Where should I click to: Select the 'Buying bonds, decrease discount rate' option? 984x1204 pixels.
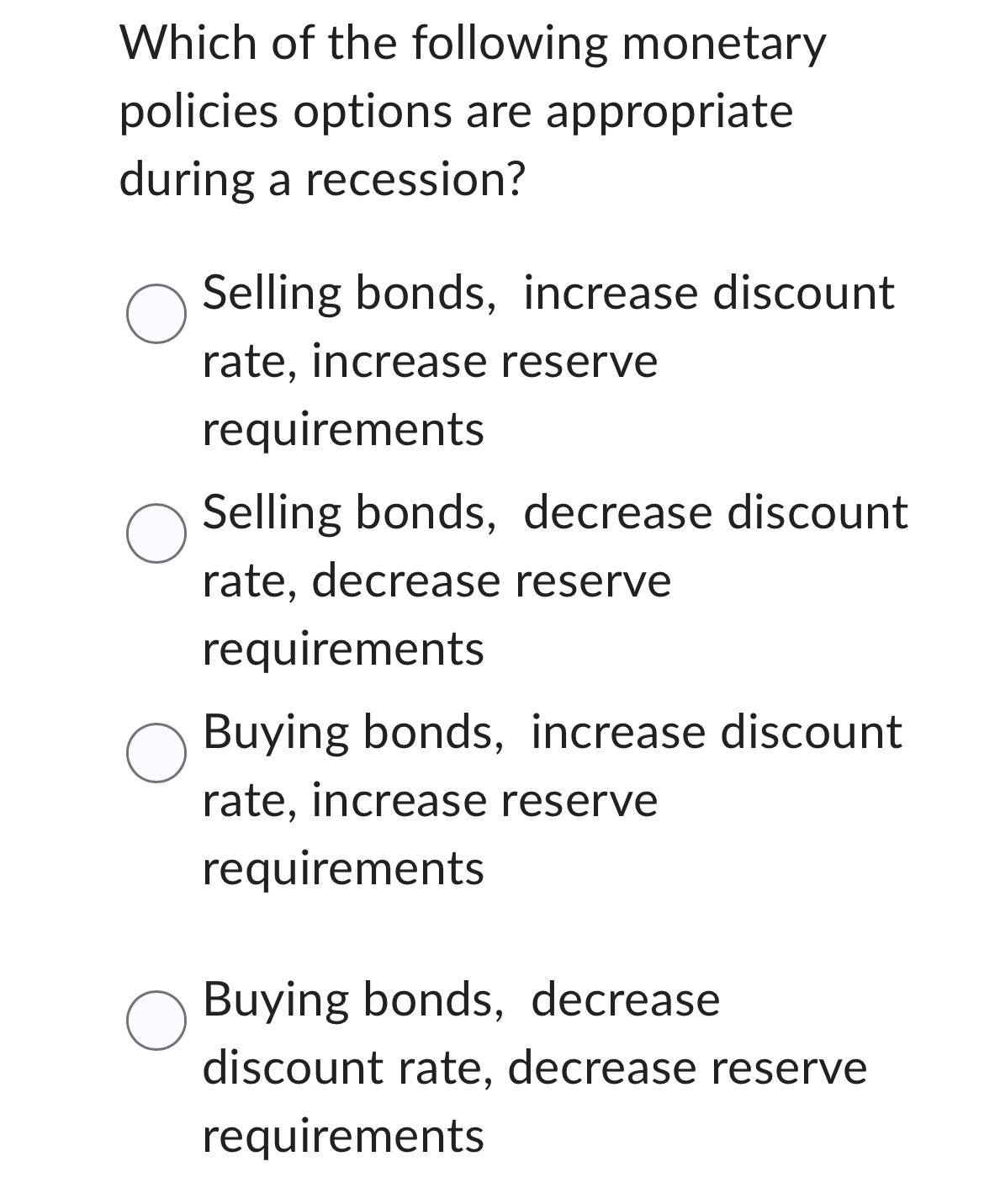coord(156,1022)
